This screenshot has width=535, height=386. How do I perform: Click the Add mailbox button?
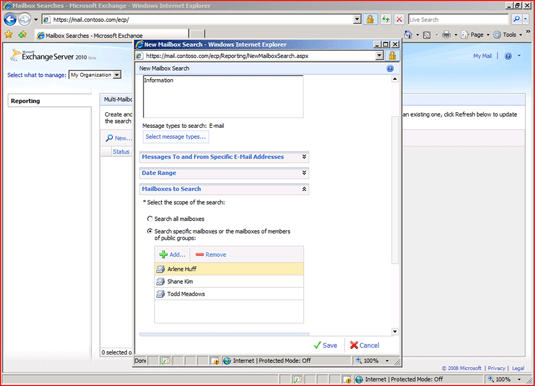[x=172, y=255]
